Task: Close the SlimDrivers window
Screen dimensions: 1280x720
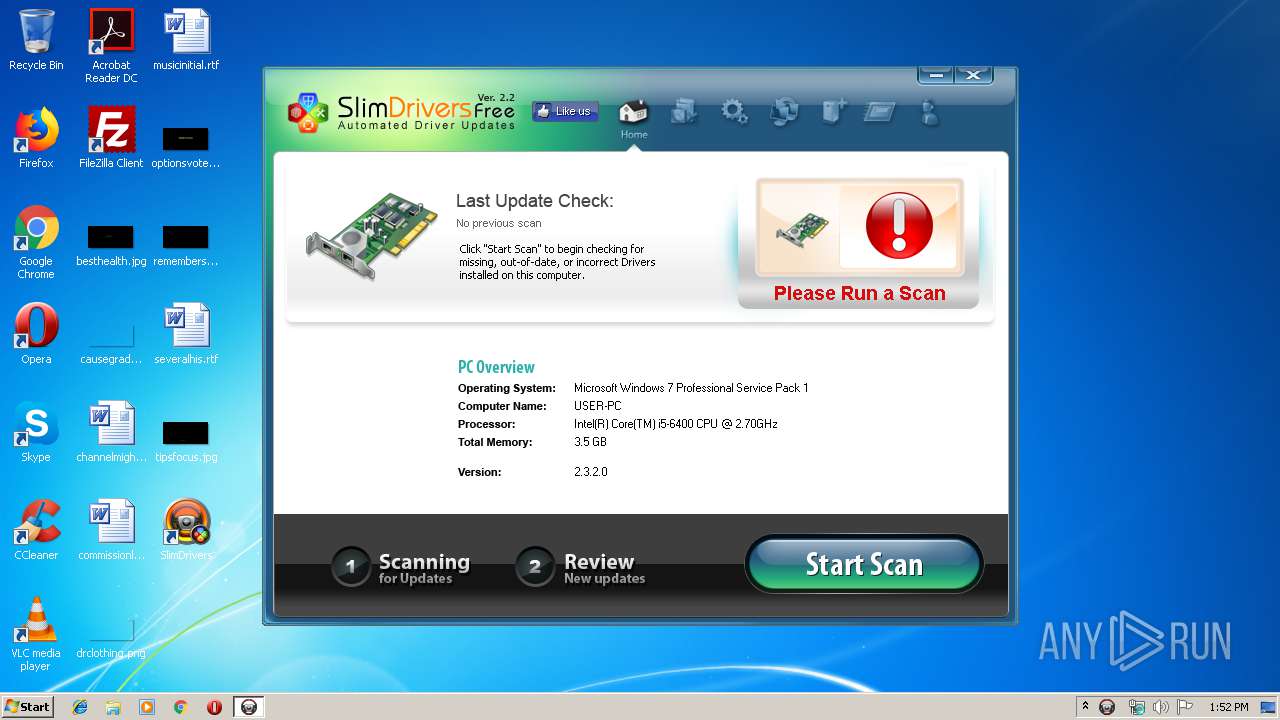Action: point(973,75)
